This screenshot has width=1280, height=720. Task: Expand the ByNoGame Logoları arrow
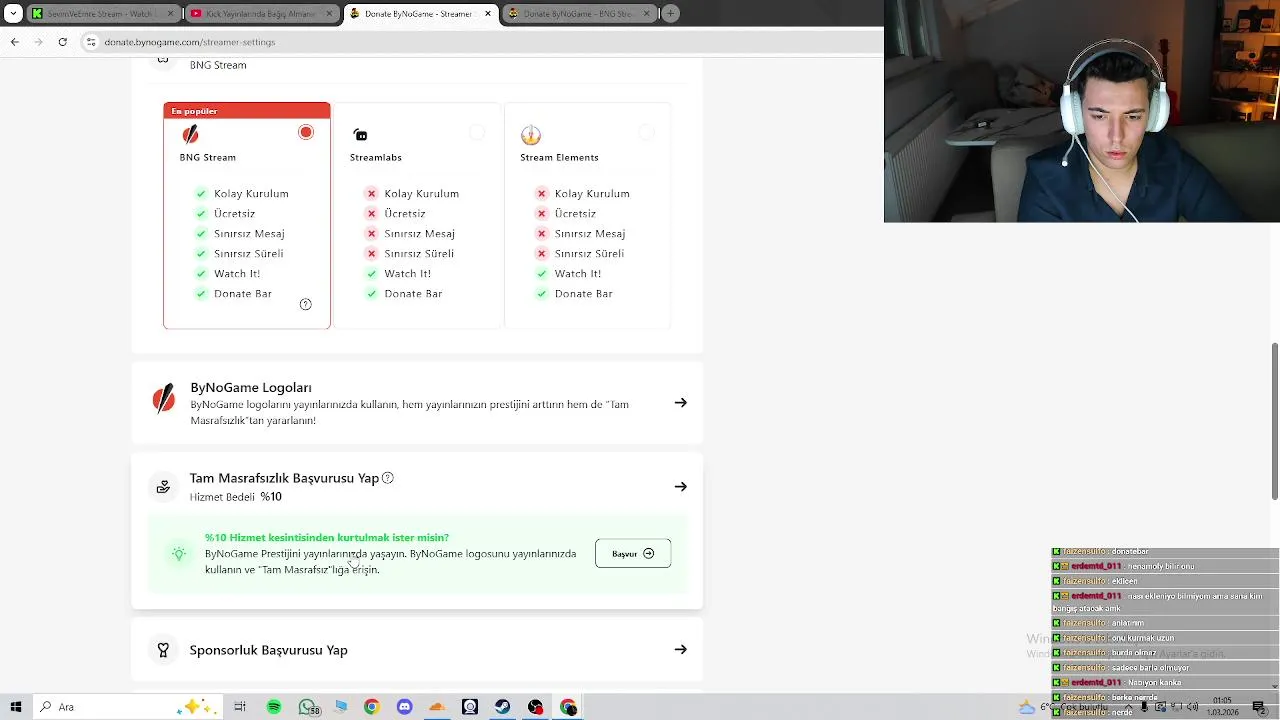tap(681, 403)
